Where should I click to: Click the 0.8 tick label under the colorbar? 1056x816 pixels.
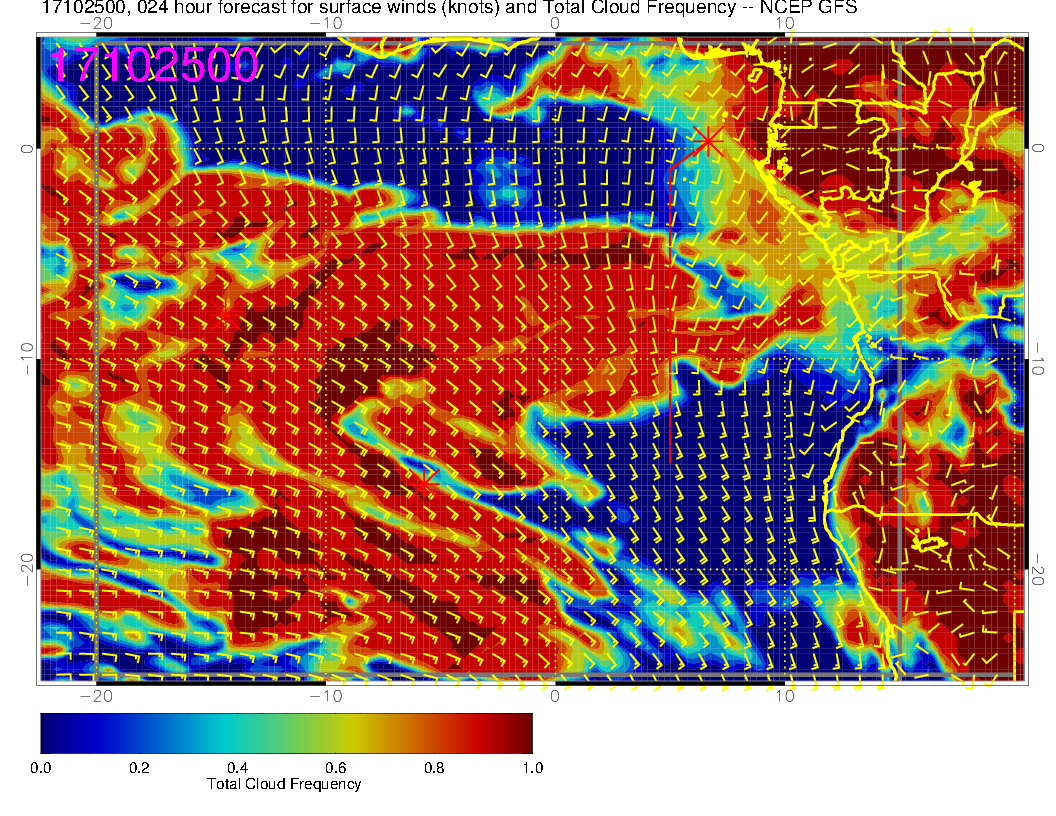pos(434,768)
